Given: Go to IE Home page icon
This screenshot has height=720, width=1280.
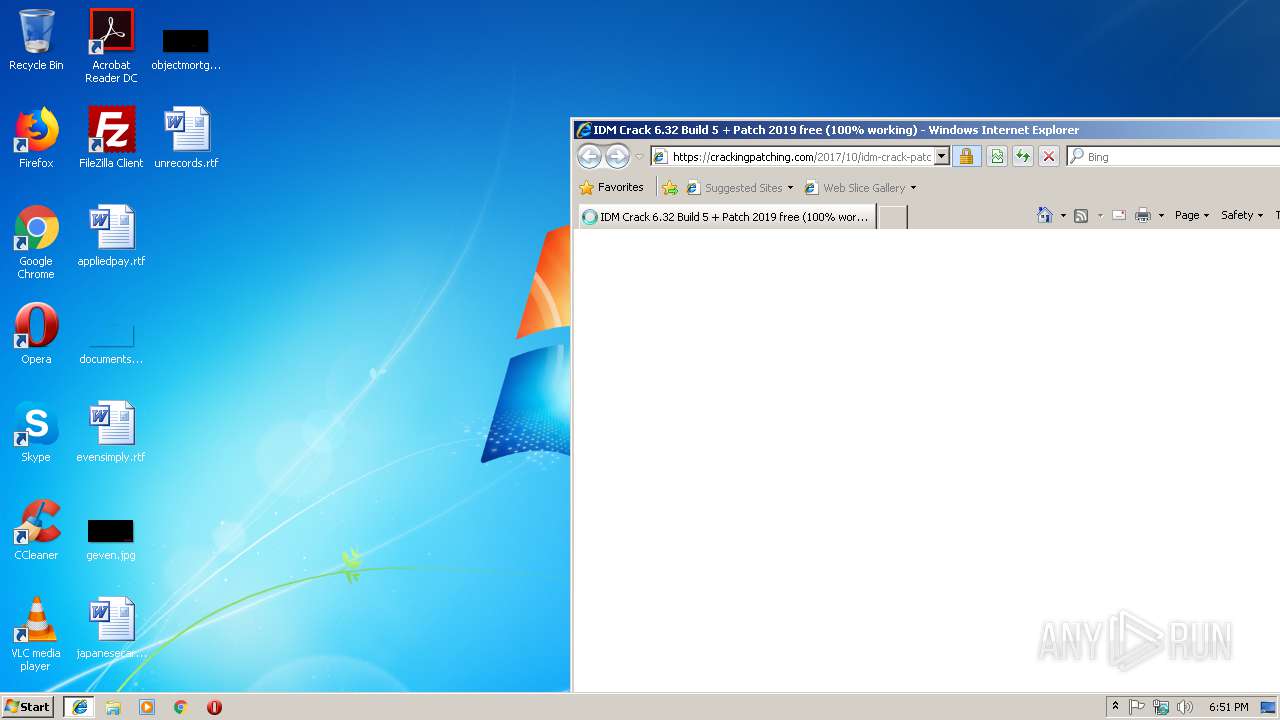Looking at the screenshot, I should coord(1045,215).
